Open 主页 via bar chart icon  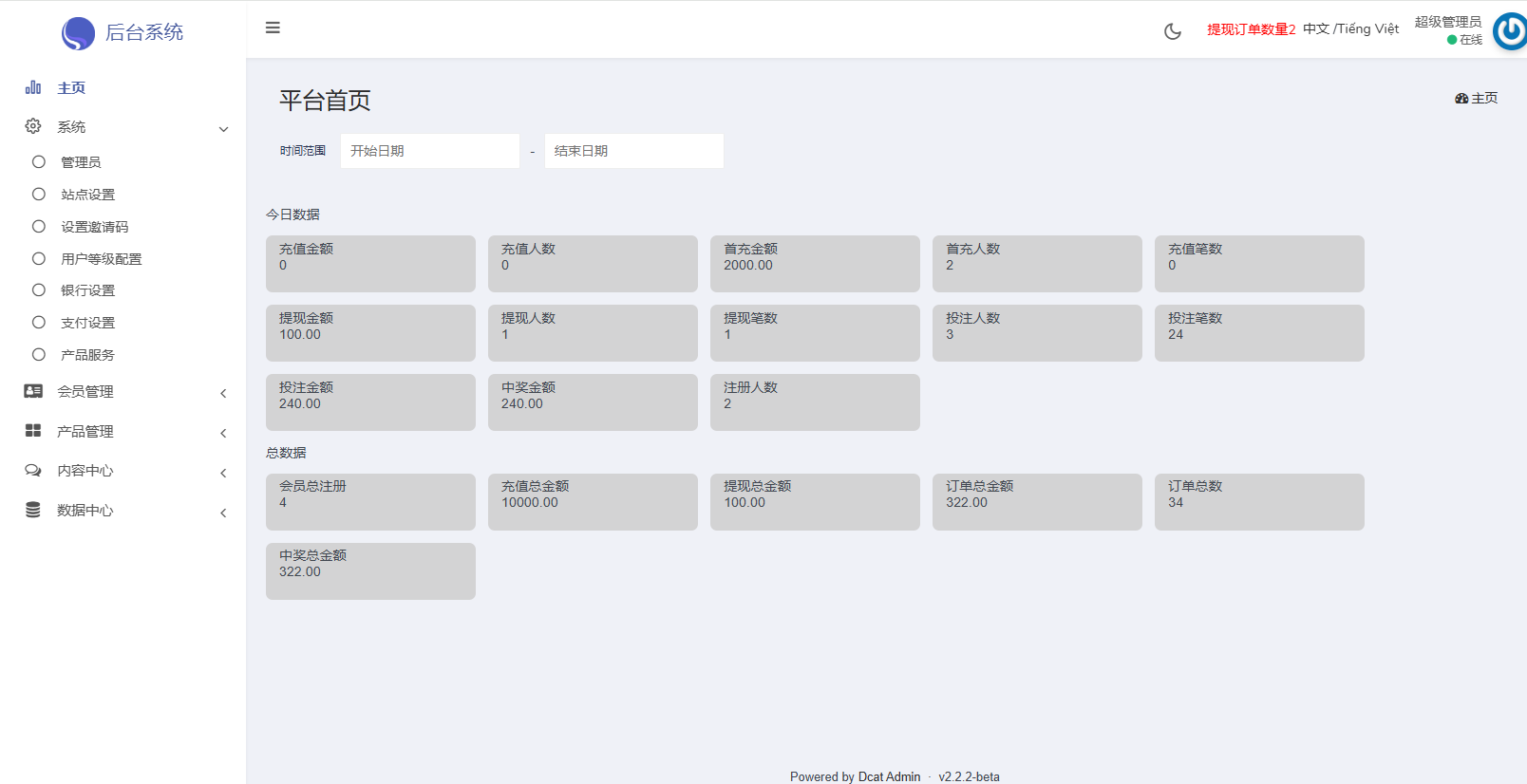[x=33, y=87]
